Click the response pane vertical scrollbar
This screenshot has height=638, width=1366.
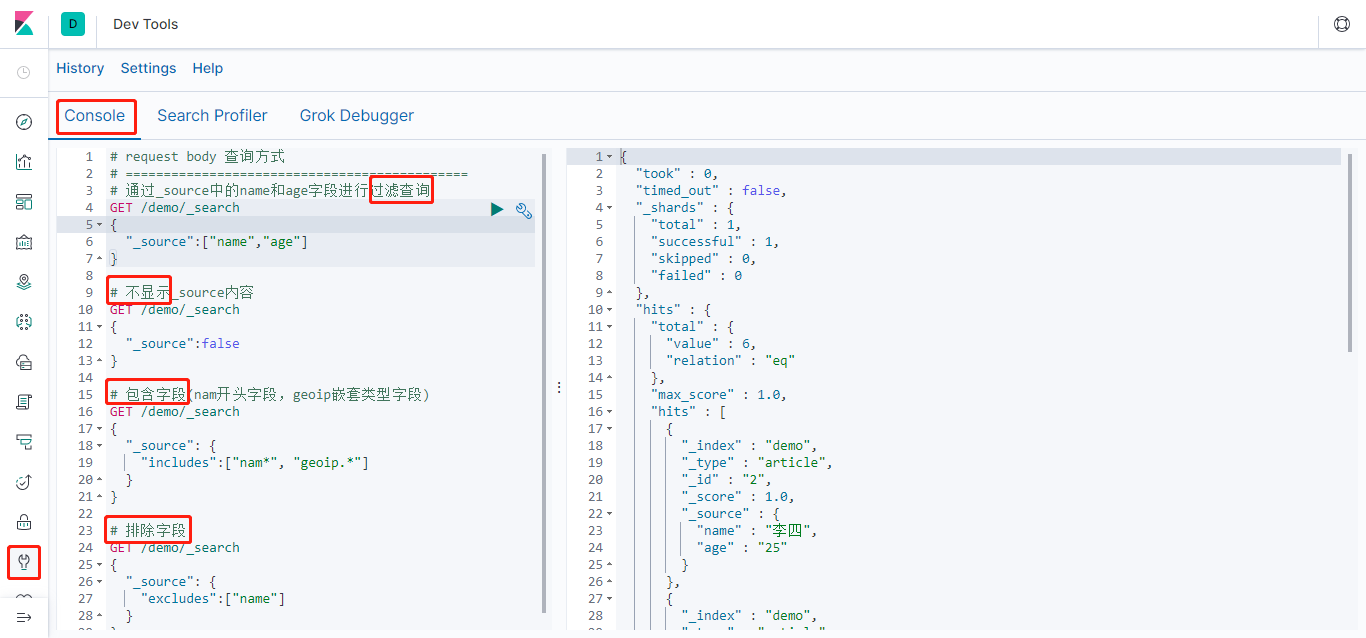(x=1350, y=252)
